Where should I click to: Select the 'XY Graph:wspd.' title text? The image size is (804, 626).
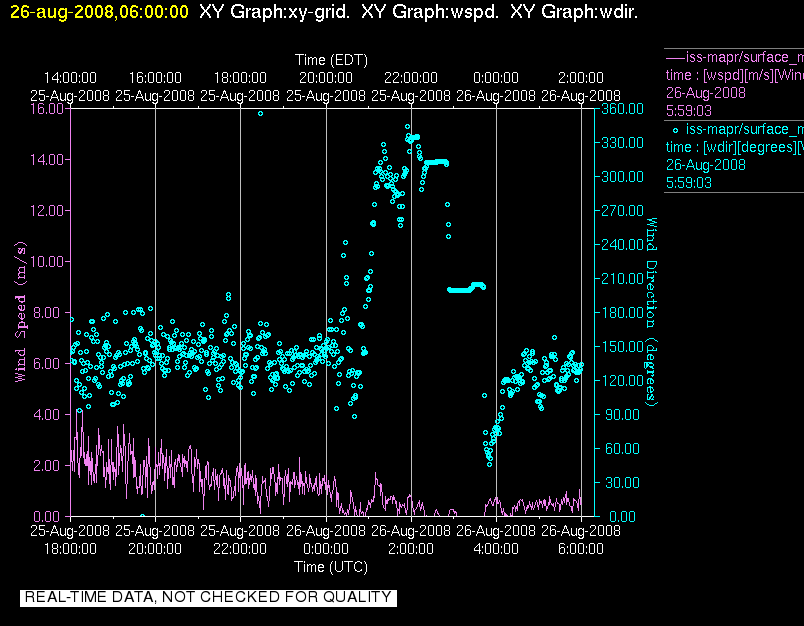point(430,12)
